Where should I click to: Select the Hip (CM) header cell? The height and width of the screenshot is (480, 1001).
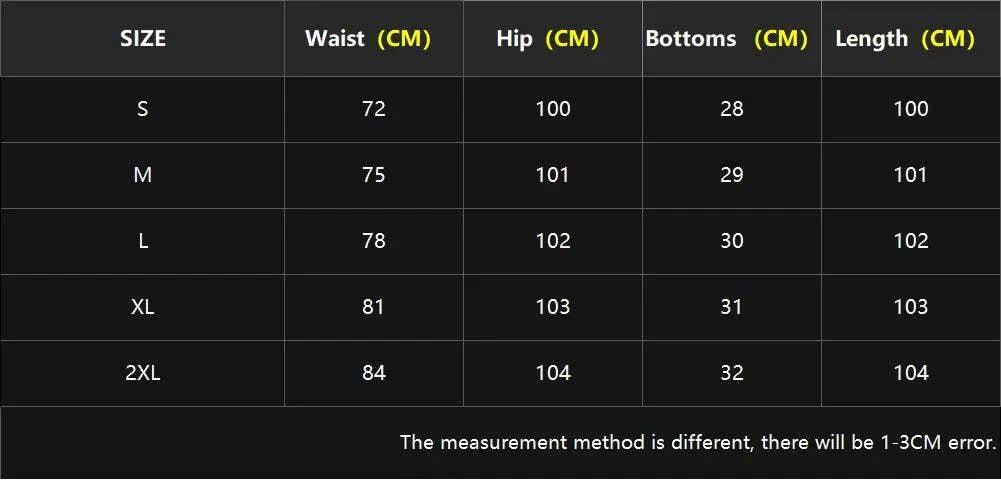(x=547, y=39)
